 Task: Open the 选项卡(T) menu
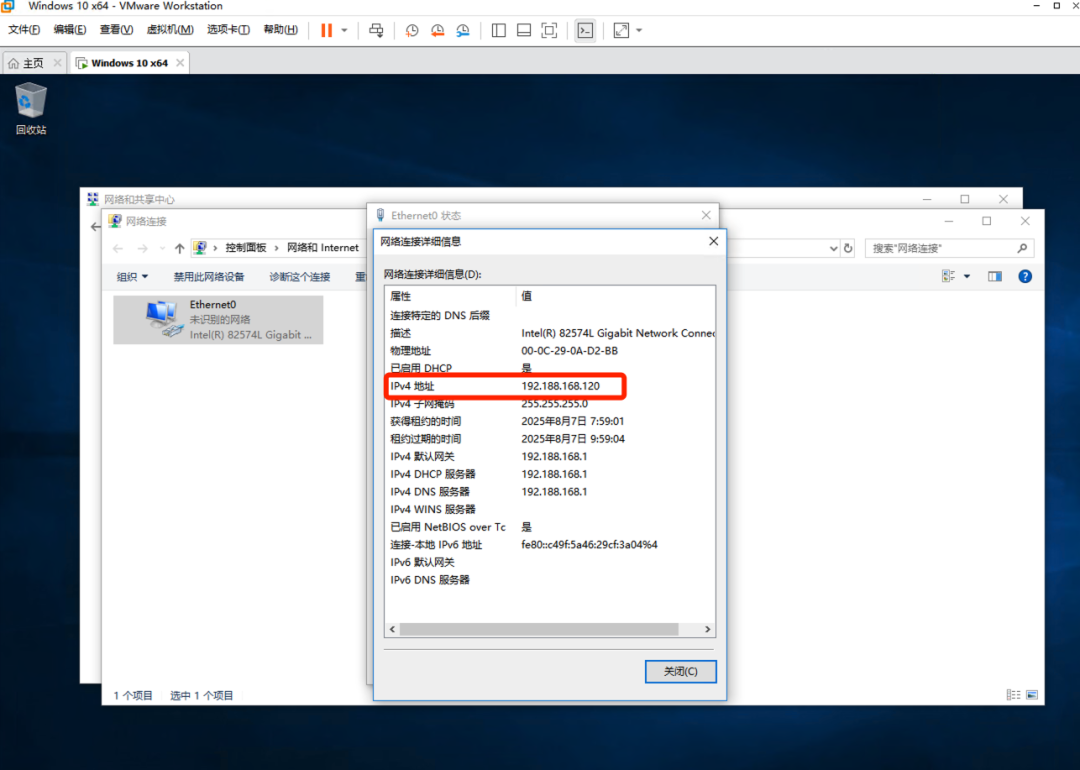(x=228, y=30)
